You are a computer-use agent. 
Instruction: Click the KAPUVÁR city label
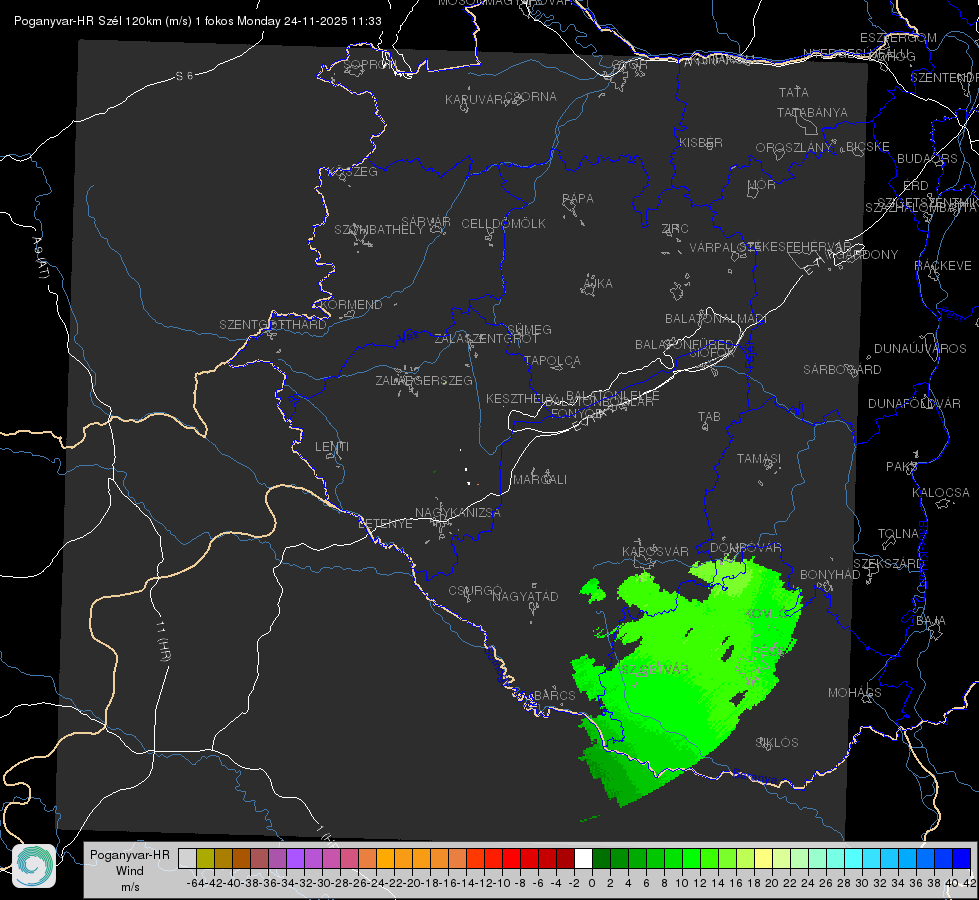(x=475, y=100)
